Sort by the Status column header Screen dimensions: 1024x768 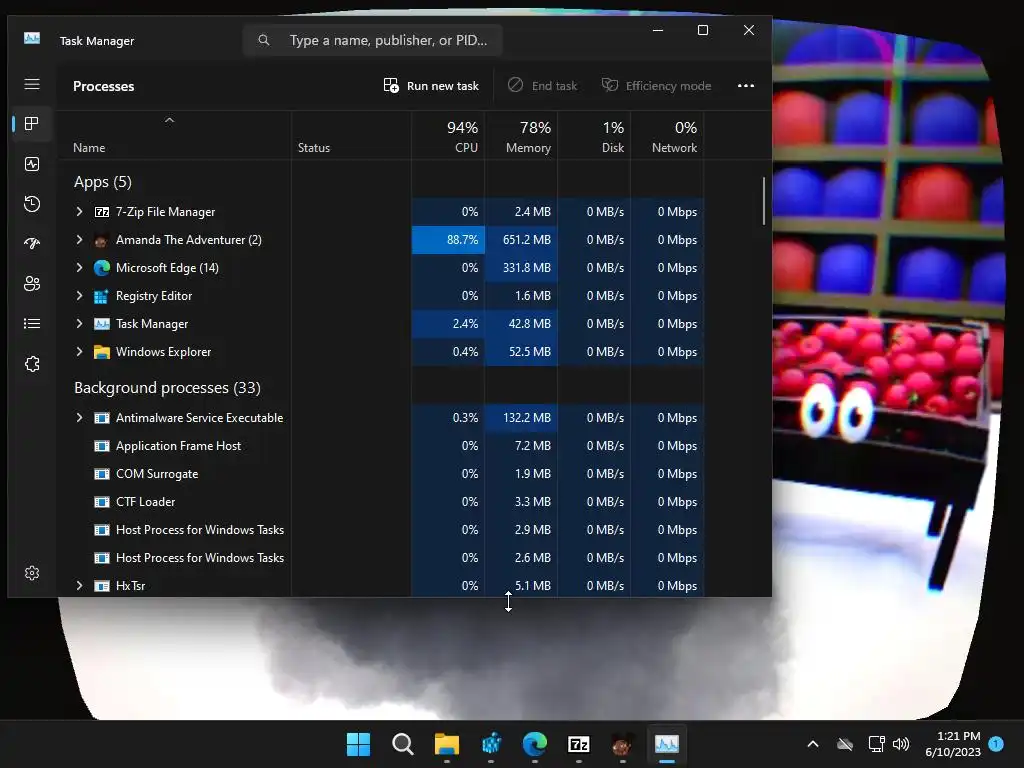(351, 136)
